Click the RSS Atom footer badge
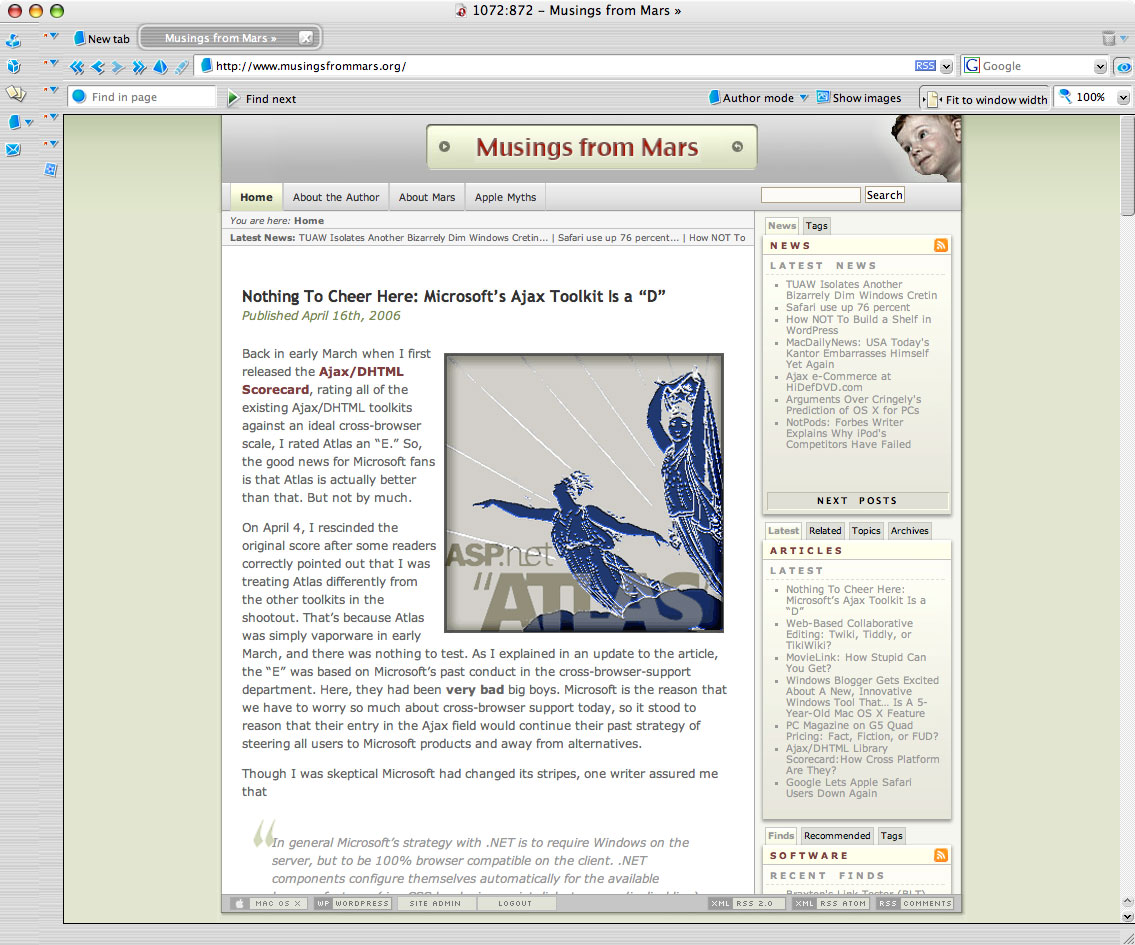This screenshot has width=1135, height=945. pos(831,903)
